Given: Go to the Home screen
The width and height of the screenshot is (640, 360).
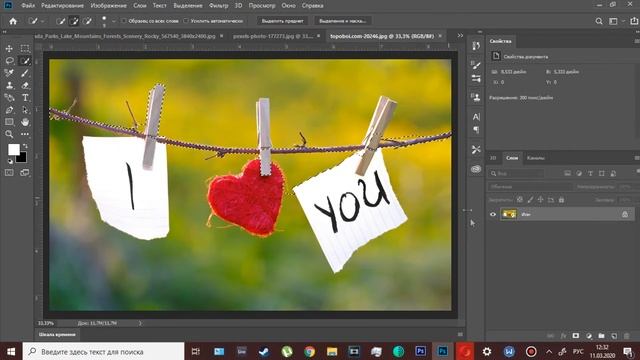Looking at the screenshot, I should point(13,21).
